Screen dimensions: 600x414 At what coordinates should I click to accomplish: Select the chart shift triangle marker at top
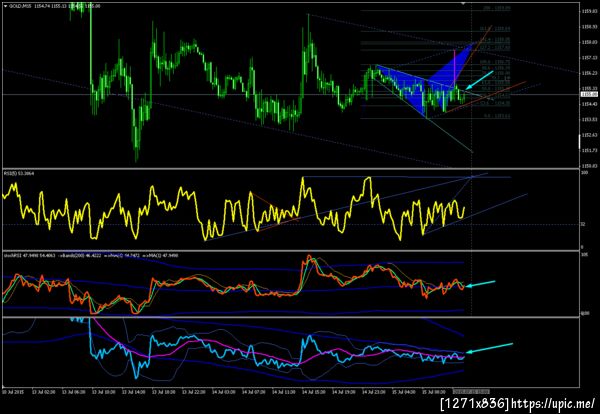tap(463, 3)
